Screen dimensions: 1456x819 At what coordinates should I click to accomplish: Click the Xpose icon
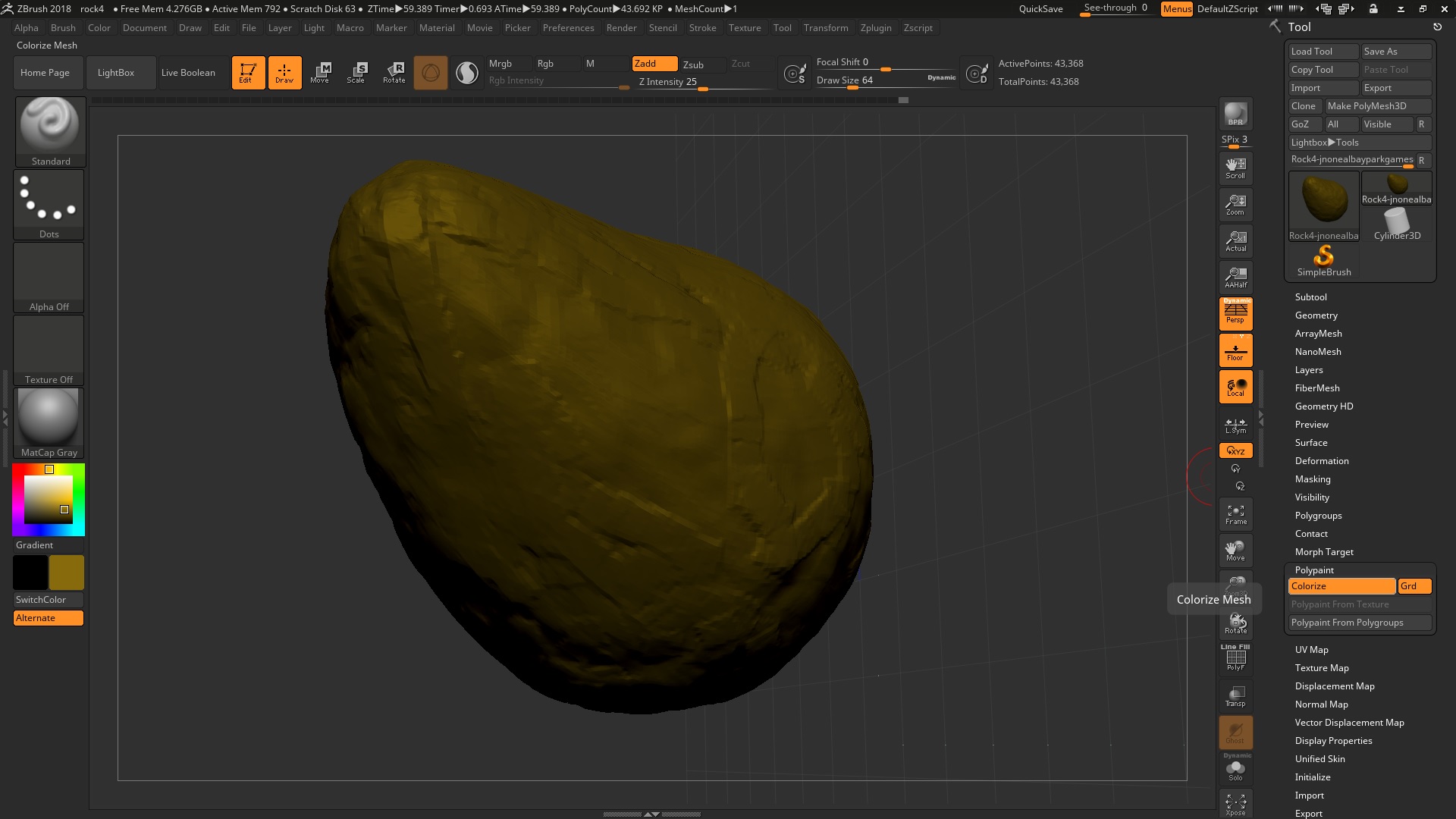click(x=1235, y=805)
